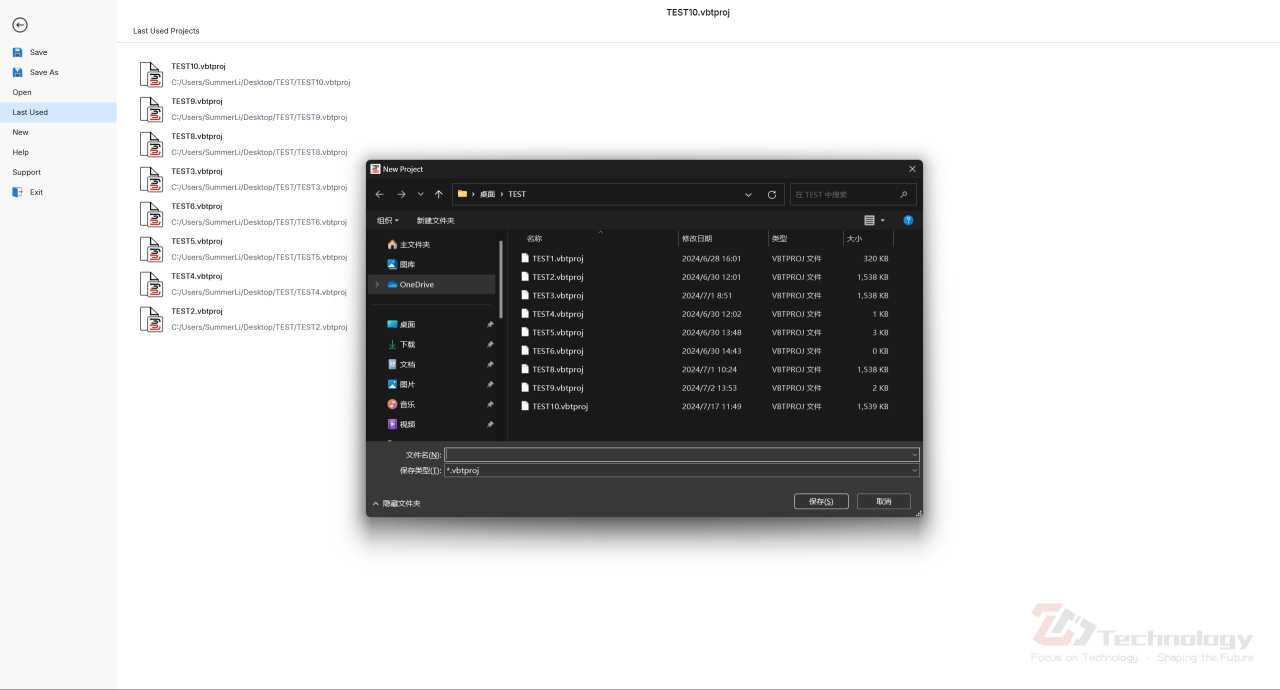Image resolution: width=1280 pixels, height=690 pixels.
Task: Select Support in the sidebar menu
Action: click(x=26, y=172)
